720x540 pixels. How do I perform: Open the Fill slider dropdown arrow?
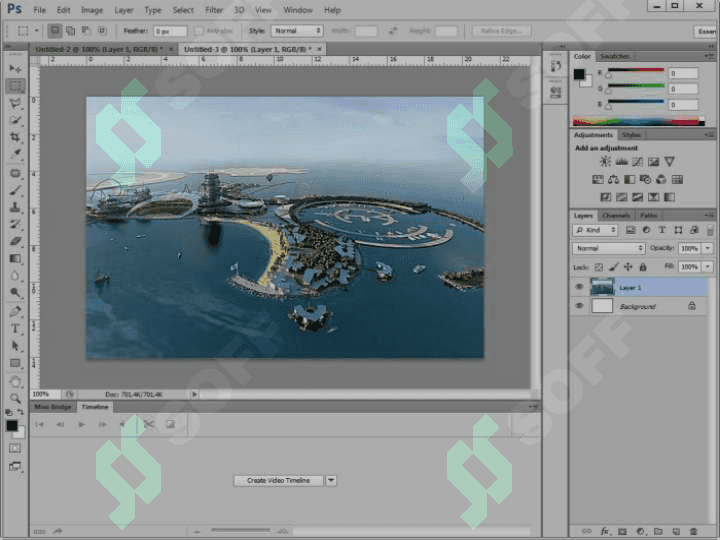(x=708, y=267)
